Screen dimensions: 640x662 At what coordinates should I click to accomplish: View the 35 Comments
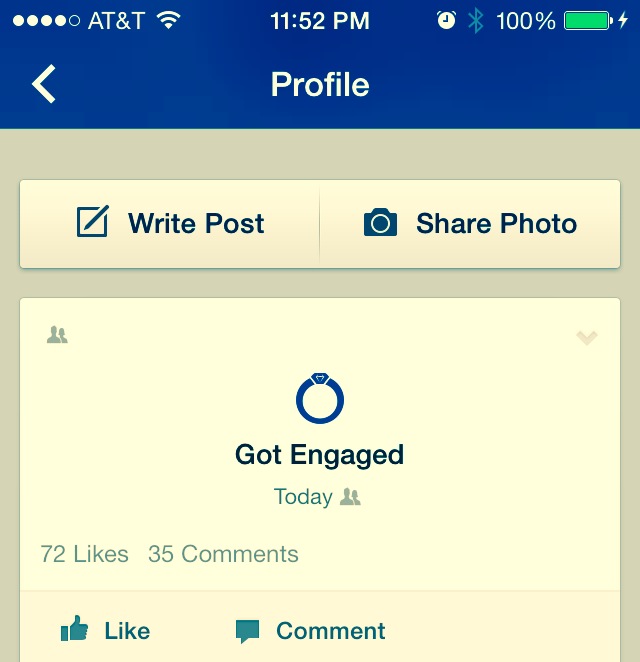tap(223, 554)
